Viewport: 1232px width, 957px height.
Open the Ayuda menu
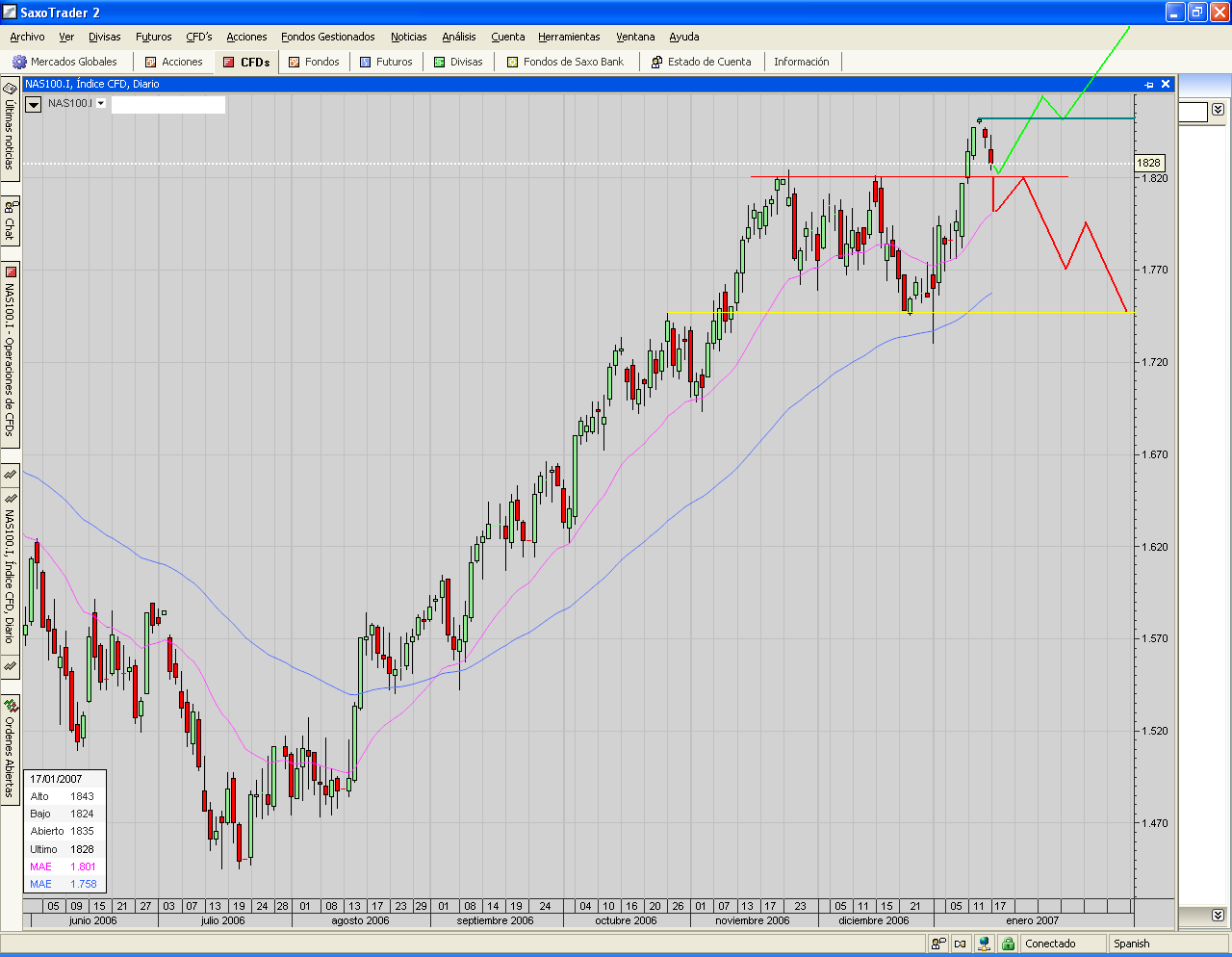coord(684,37)
